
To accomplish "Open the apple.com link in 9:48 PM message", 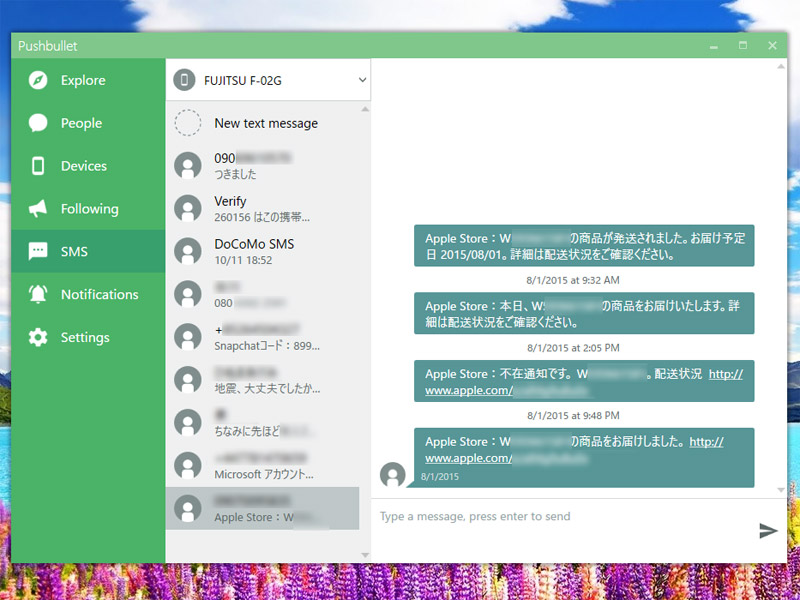I will [x=468, y=458].
